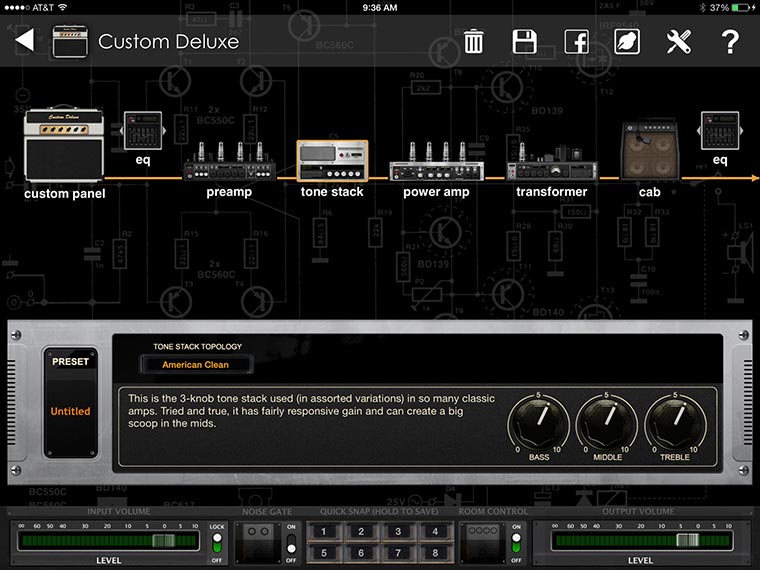The image size is (760, 570).
Task: Select the preamp stage
Action: pos(229,161)
